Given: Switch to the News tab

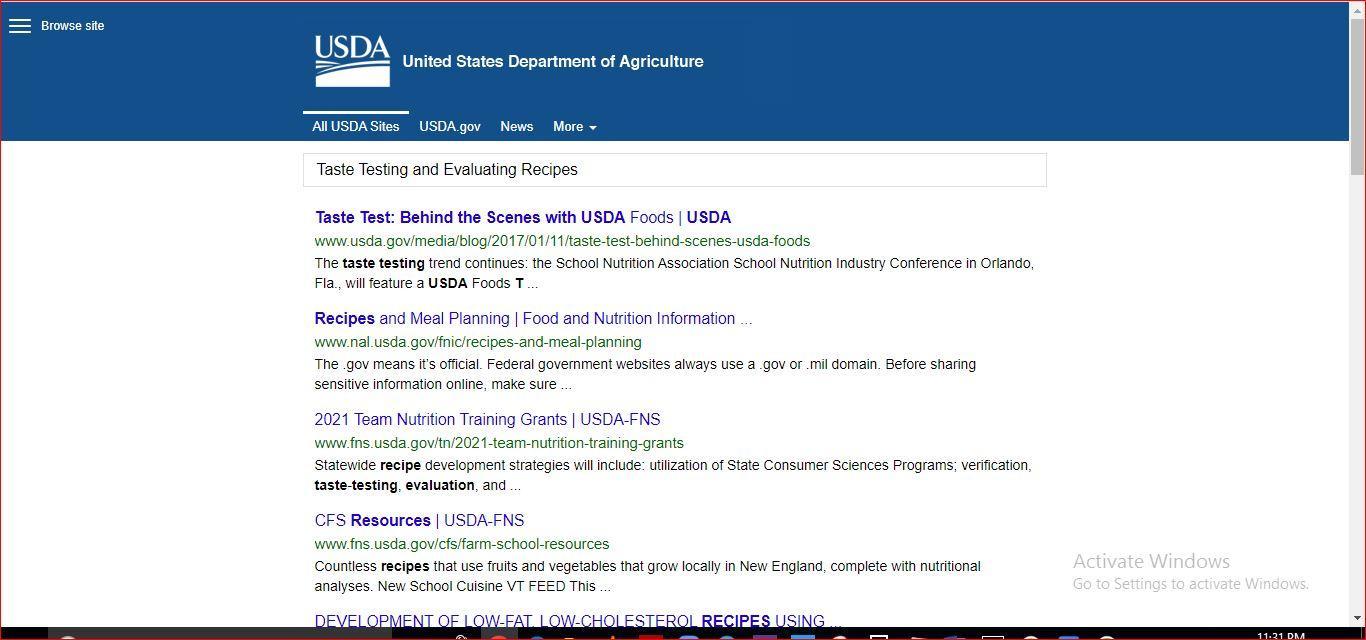Looking at the screenshot, I should click(x=517, y=127).
